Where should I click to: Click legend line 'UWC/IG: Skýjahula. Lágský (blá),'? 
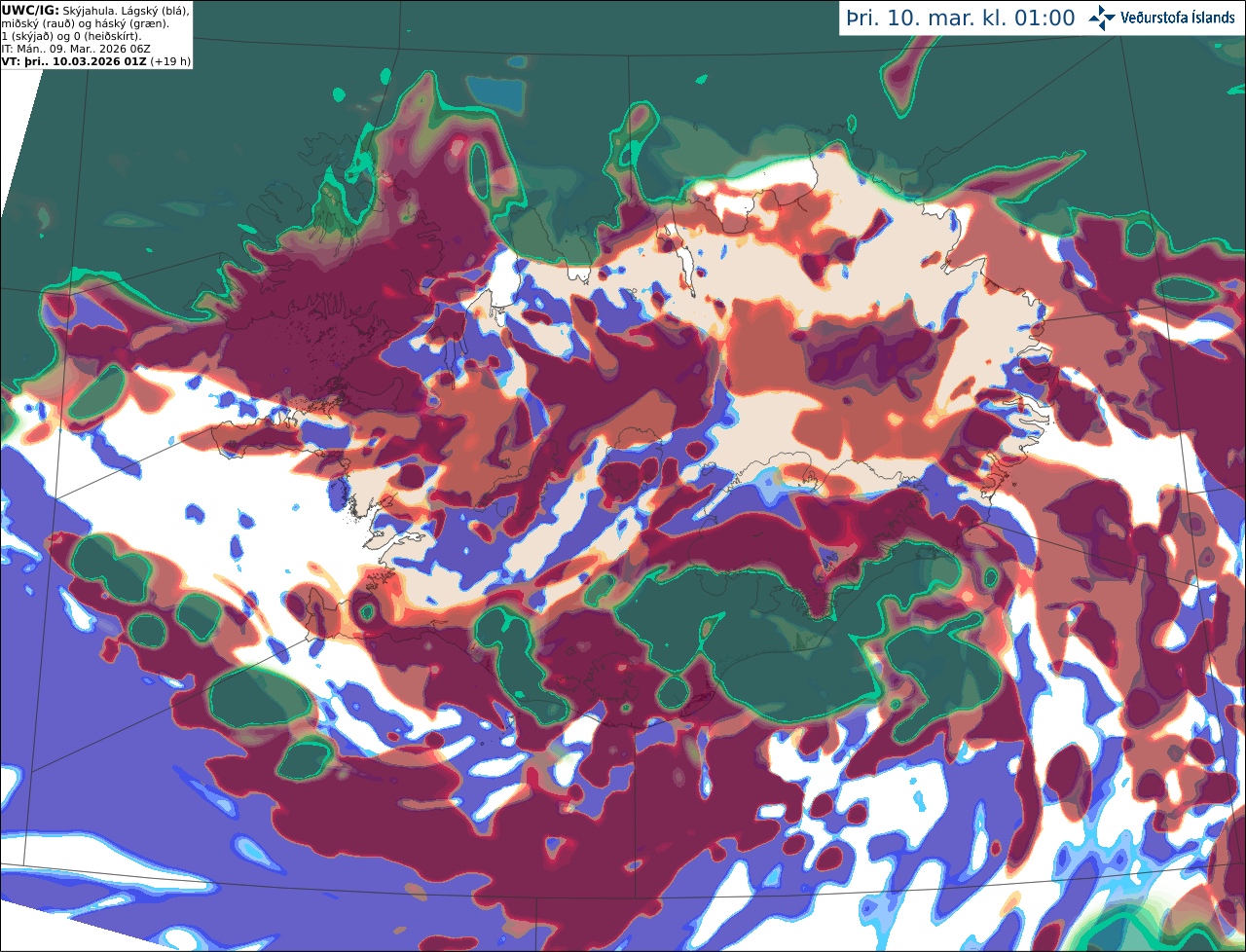95,10
